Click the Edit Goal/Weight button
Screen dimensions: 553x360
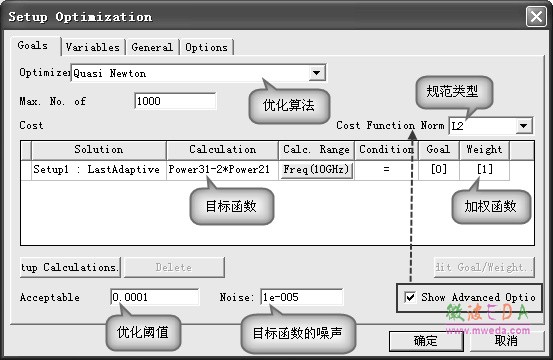point(484,268)
